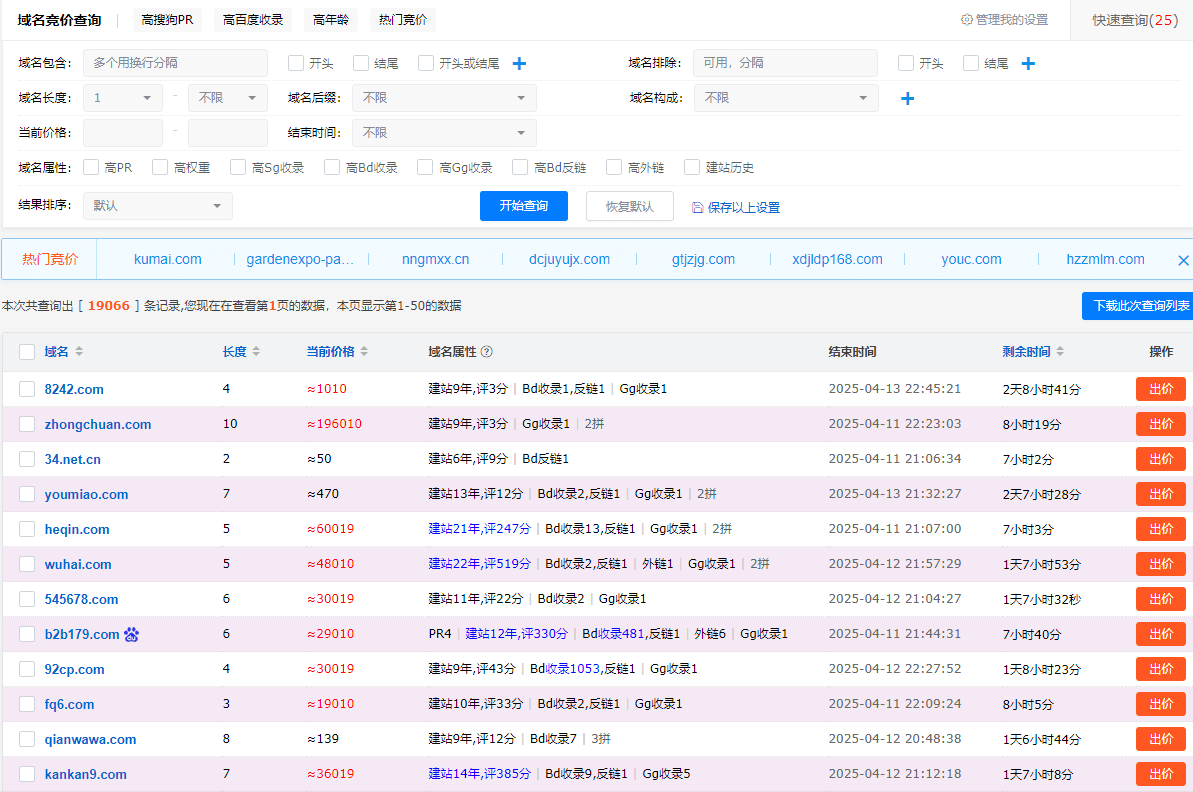
Task: Open the 域名后缀 dropdown
Action: tap(444, 98)
